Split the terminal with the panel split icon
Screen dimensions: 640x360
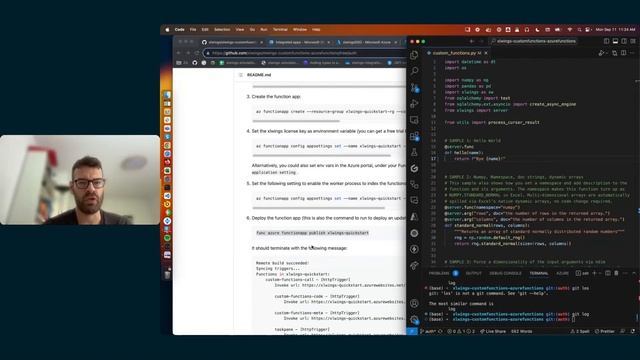coord(608,273)
